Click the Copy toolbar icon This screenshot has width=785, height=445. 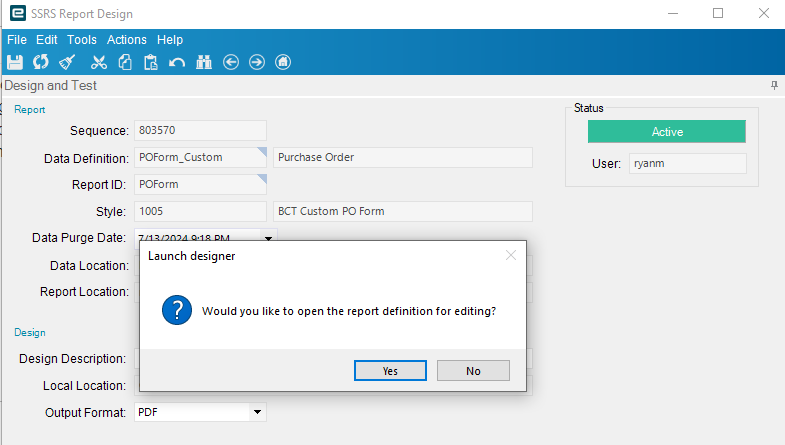point(125,62)
